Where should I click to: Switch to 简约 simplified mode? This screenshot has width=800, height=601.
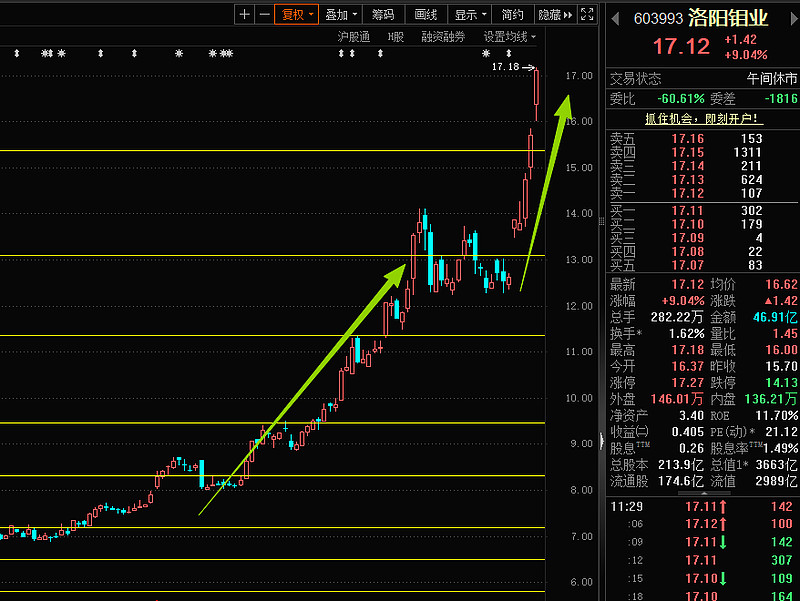click(512, 14)
